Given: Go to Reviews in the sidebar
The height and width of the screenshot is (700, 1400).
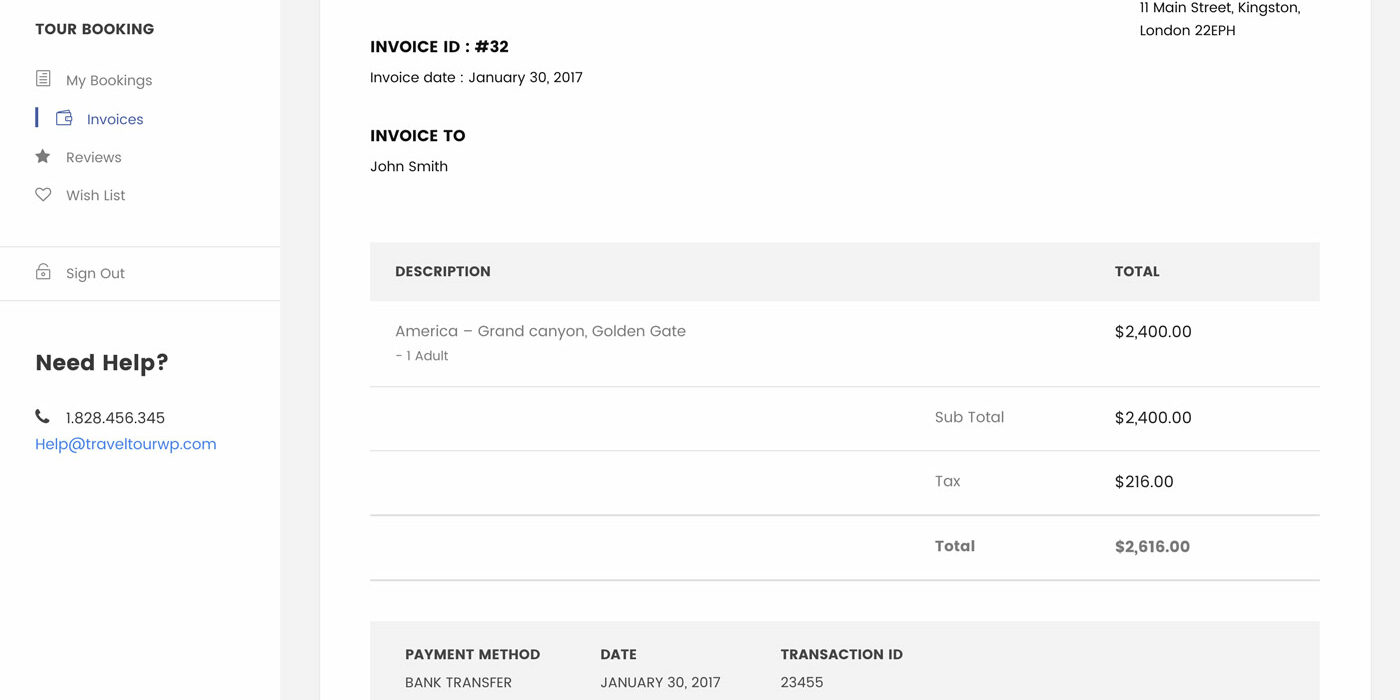Looking at the screenshot, I should tap(94, 157).
